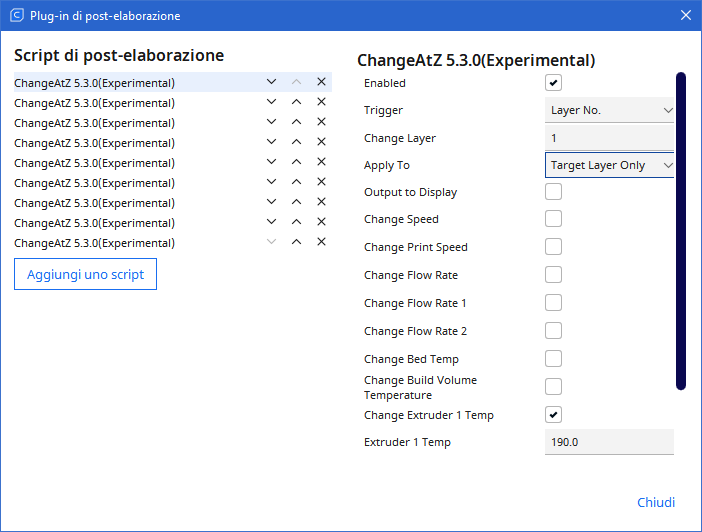Screen dimensions: 702x532
Task: Remove the first ChangeAtZ script with X
Action: pyautogui.click(x=321, y=83)
